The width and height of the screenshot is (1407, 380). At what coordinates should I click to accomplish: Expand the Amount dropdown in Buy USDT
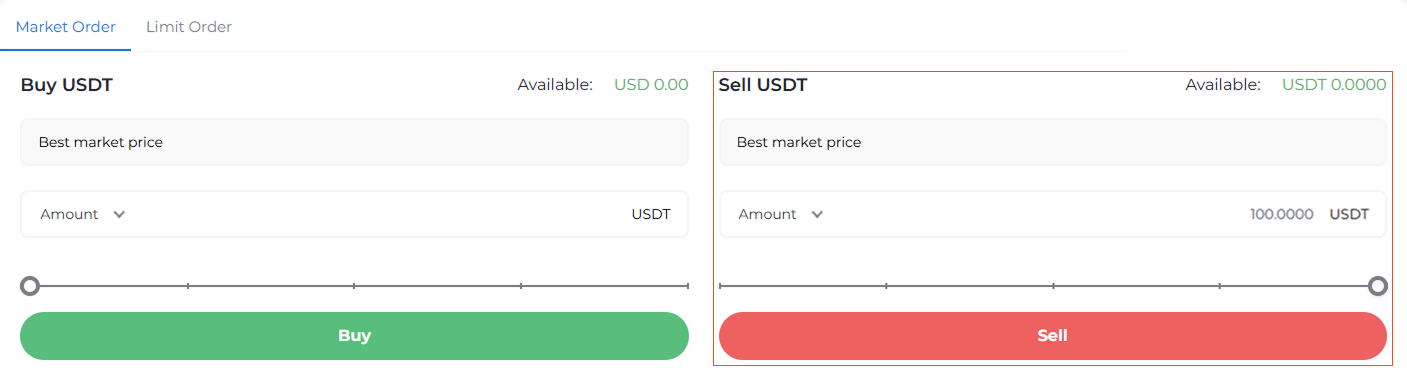point(83,214)
